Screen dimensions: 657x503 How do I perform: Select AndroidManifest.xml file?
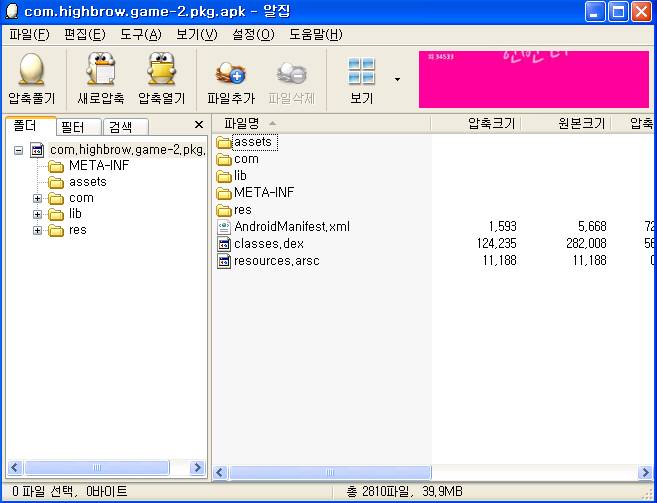click(292, 227)
